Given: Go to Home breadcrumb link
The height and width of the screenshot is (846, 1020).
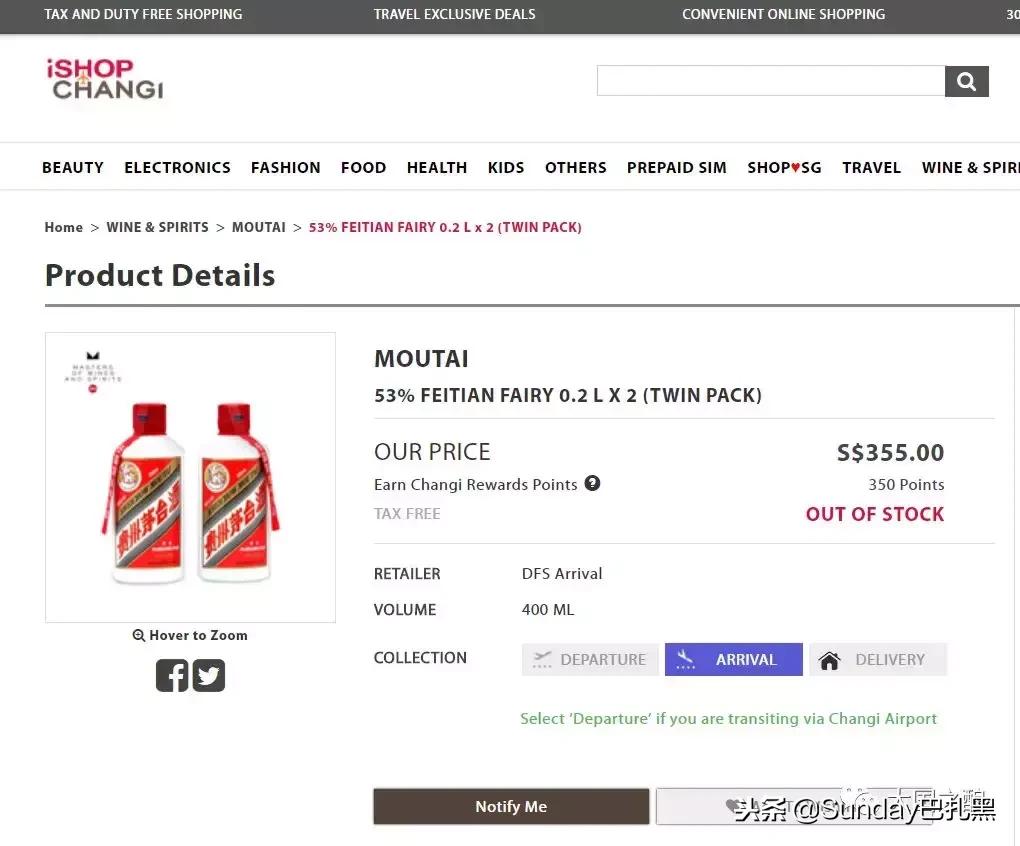Looking at the screenshot, I should [64, 227].
